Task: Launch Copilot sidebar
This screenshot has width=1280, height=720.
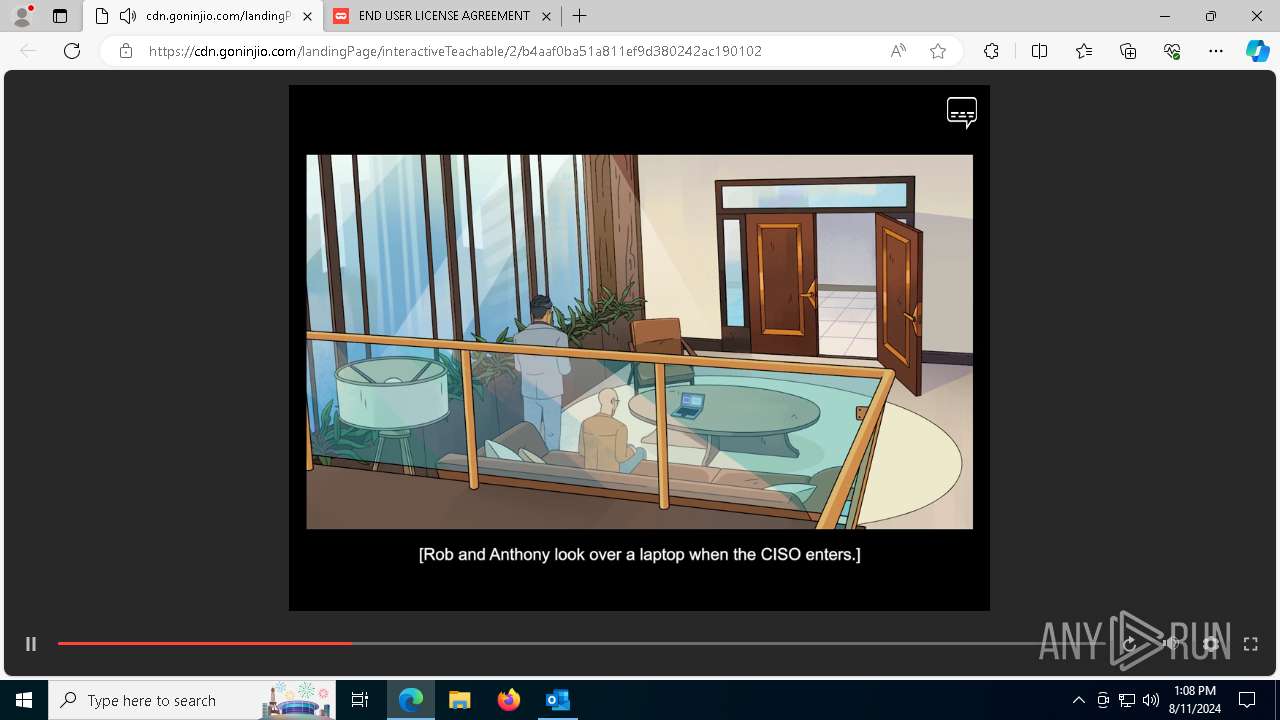Action: pyautogui.click(x=1257, y=51)
